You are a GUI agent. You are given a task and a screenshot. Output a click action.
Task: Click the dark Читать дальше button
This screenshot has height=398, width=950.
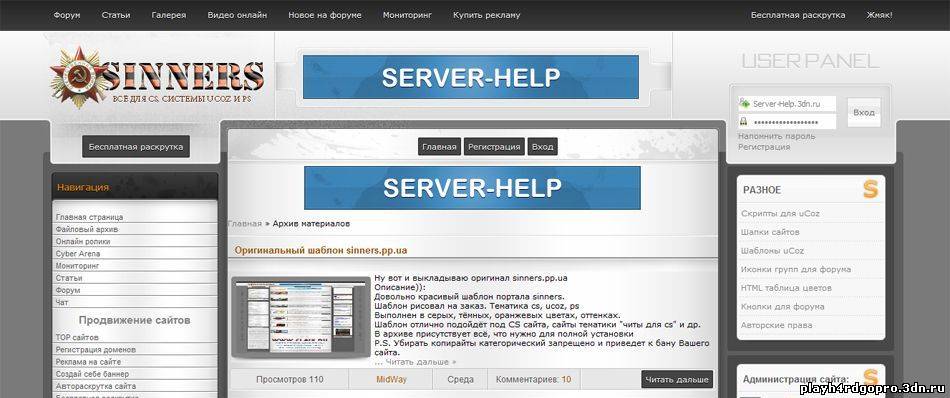pyautogui.click(x=677, y=380)
